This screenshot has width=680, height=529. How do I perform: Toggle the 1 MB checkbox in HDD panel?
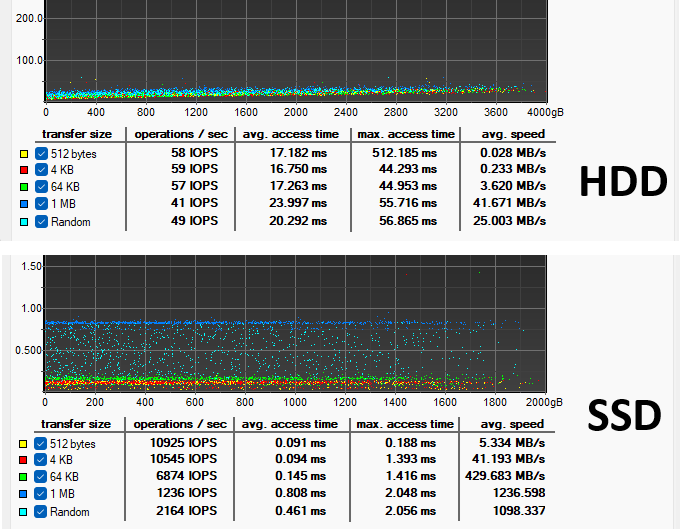tap(41, 203)
